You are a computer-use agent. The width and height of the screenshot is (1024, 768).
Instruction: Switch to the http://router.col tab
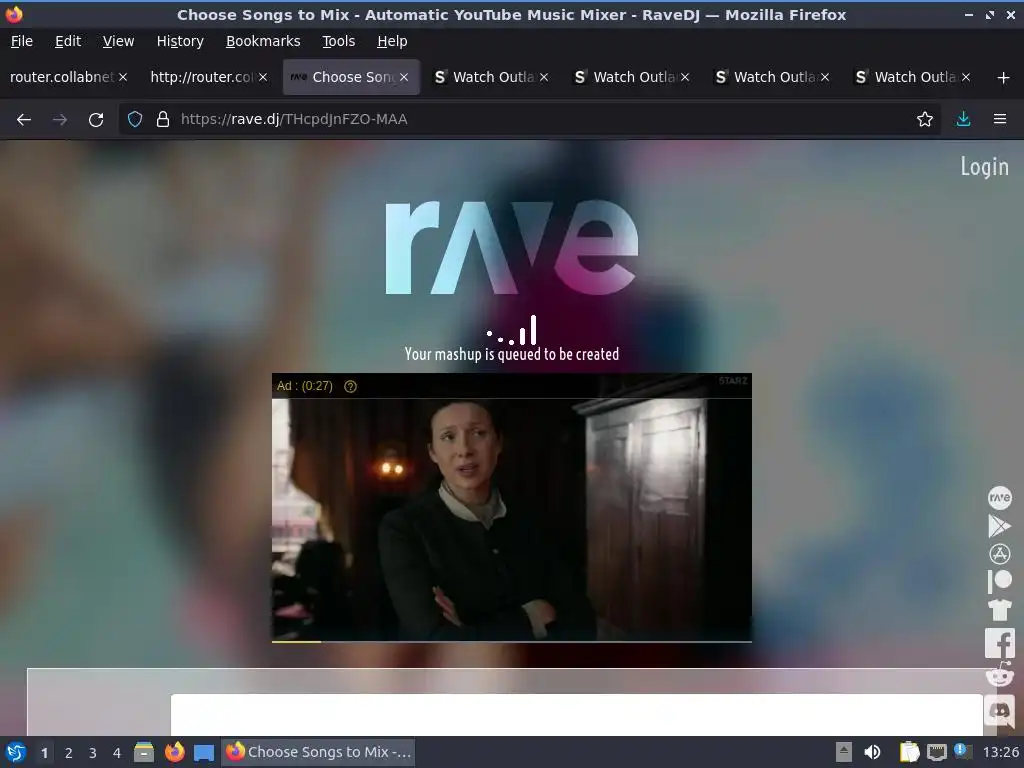tap(201, 77)
